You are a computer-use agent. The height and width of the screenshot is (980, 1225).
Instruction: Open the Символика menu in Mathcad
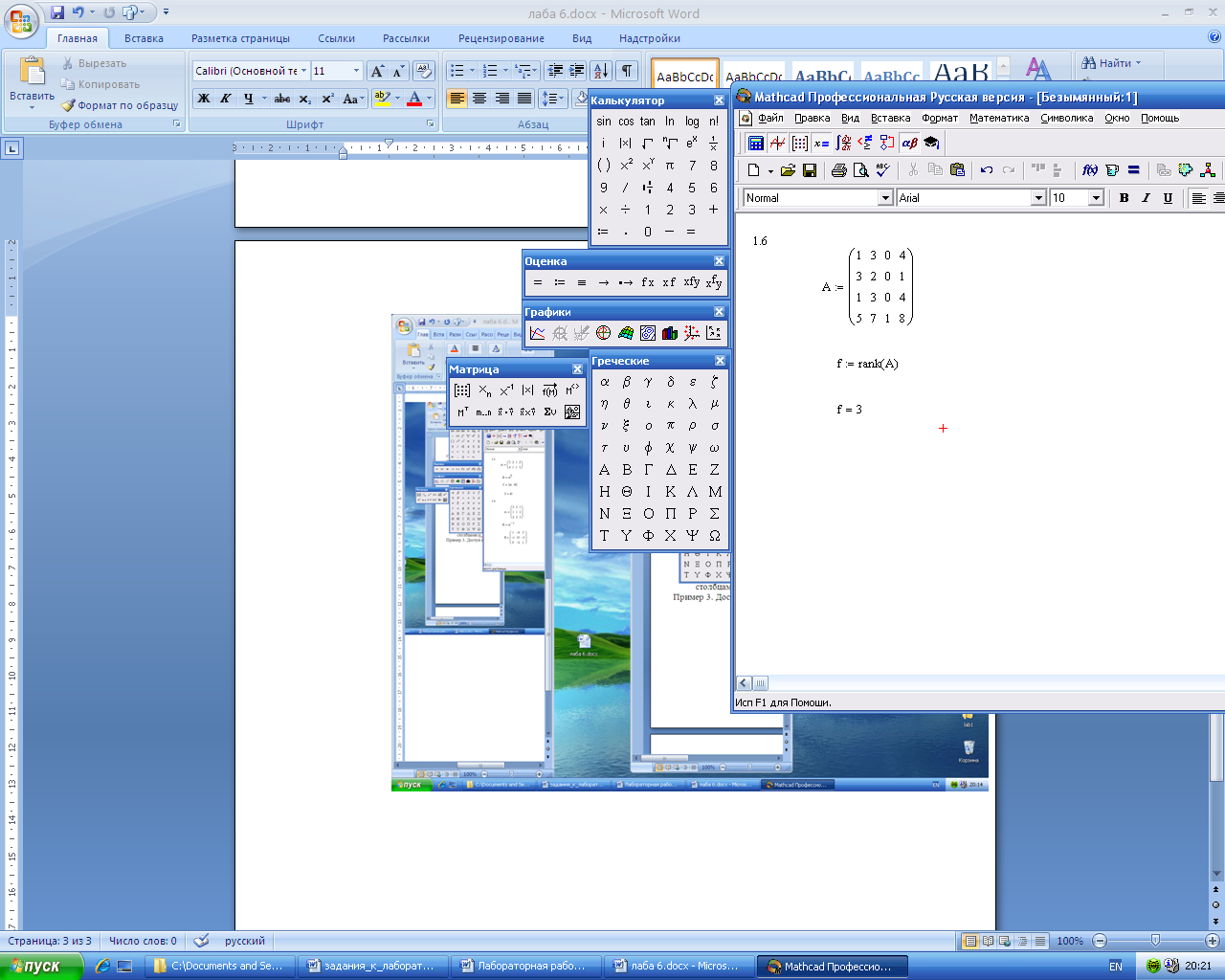tap(1067, 119)
